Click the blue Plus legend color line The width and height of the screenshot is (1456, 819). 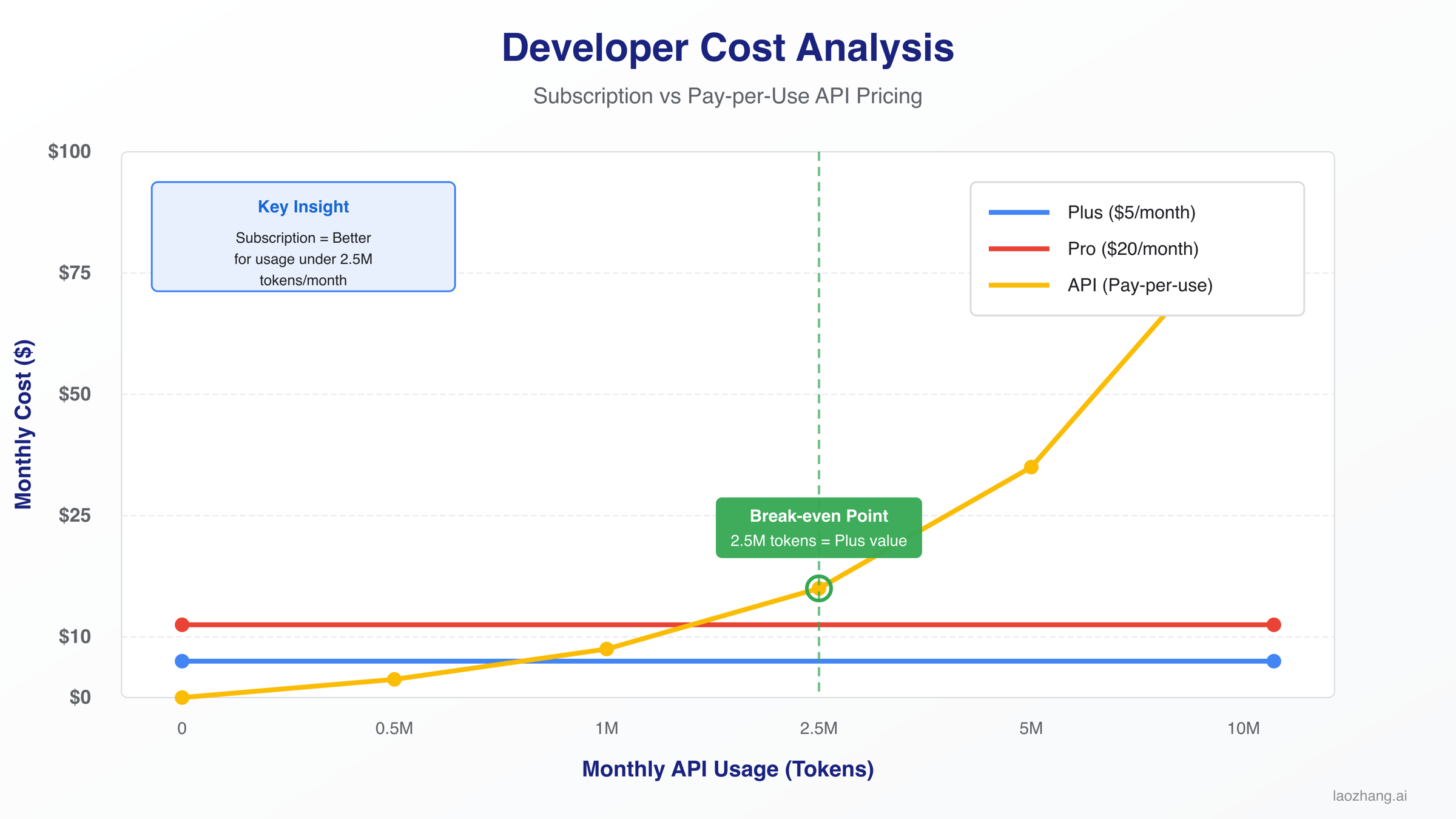pos(1019,212)
